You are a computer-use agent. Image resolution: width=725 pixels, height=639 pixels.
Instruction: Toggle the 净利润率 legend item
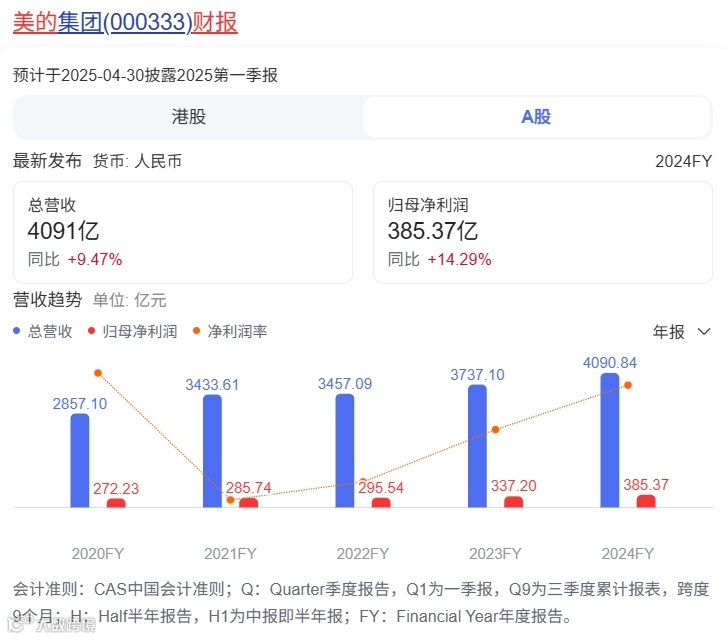tap(230, 331)
